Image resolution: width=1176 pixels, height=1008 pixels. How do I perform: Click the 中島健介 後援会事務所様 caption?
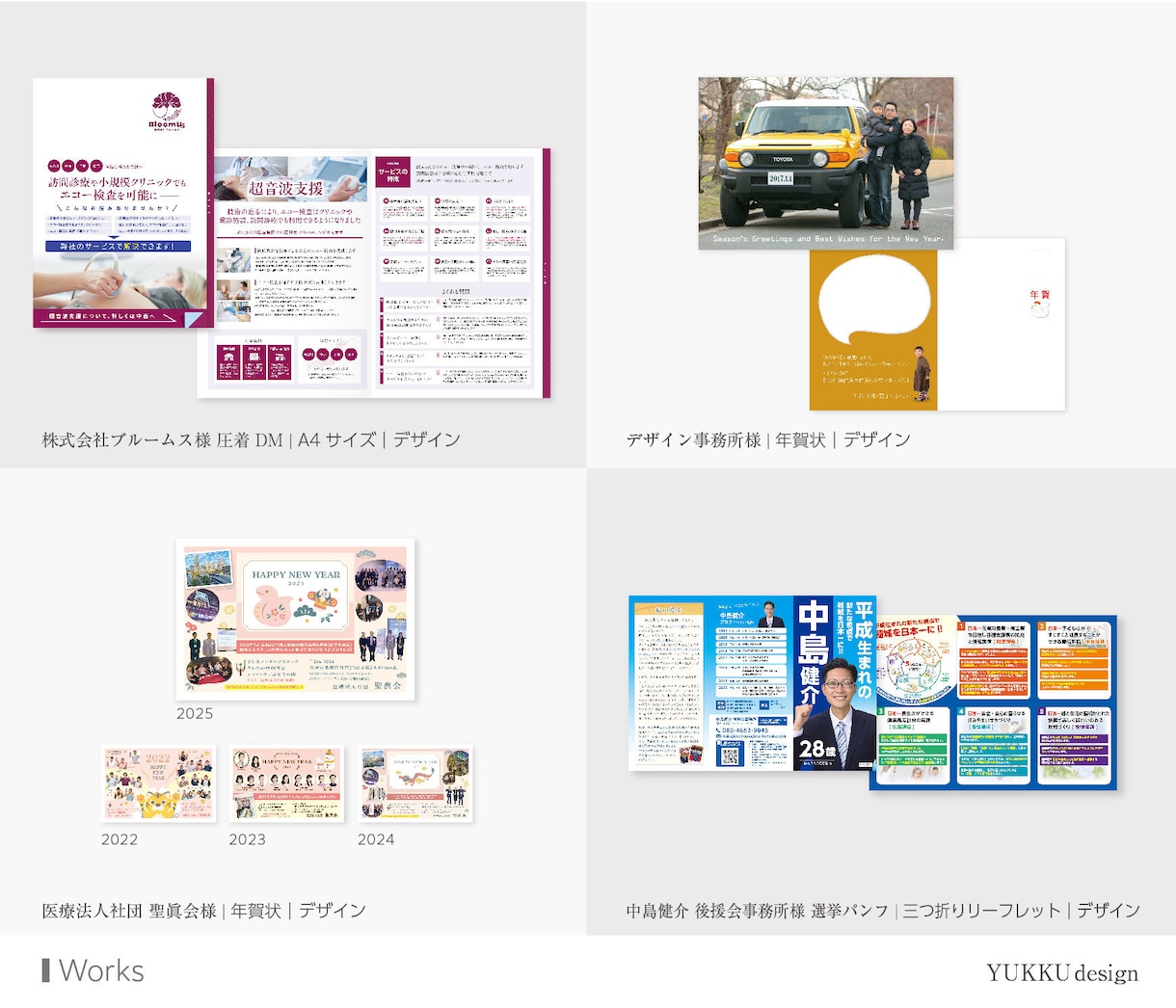[883, 911]
